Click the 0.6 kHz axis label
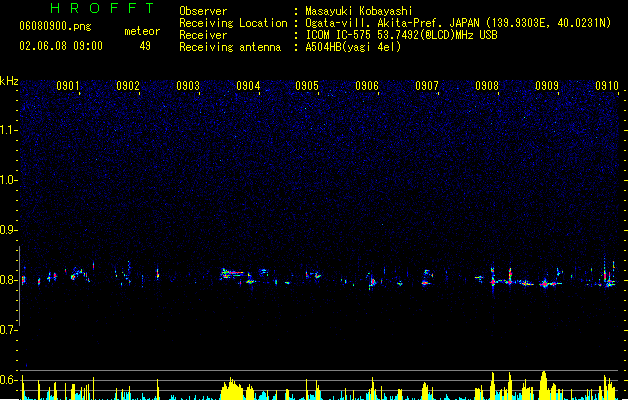The width and height of the screenshot is (629, 400). pos(8,380)
